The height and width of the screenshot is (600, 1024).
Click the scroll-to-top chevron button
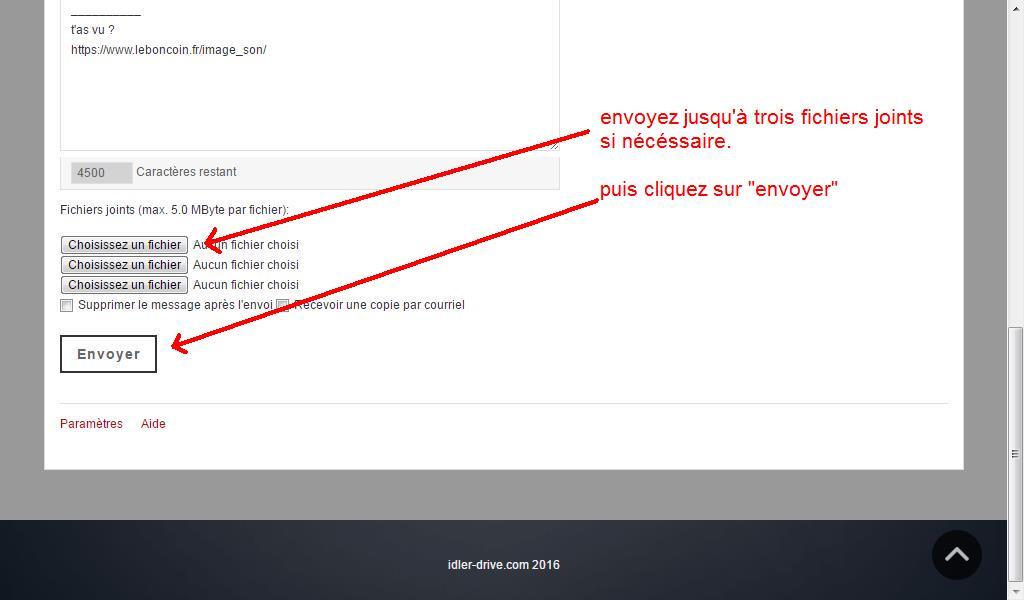956,555
